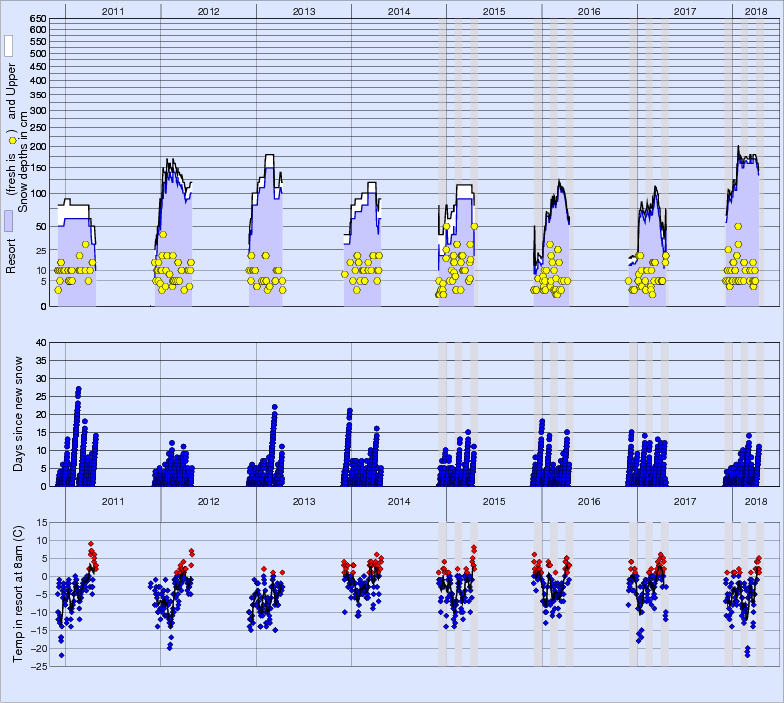
Task: Click the highest yellow fresh snow circle in 2012
Action: click(x=163, y=234)
